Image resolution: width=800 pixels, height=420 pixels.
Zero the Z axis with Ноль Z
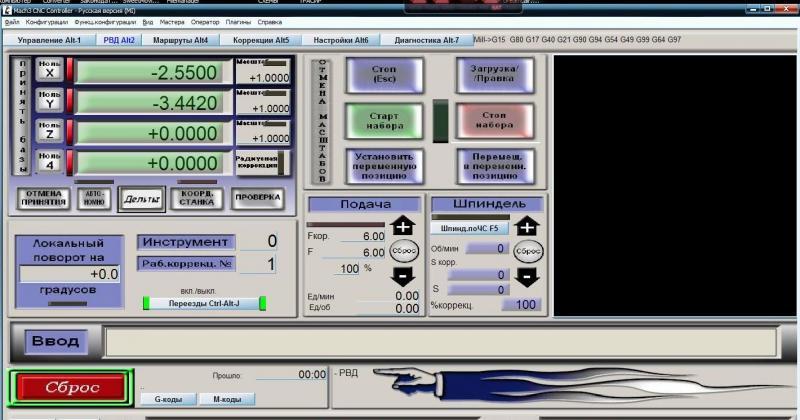(x=50, y=131)
